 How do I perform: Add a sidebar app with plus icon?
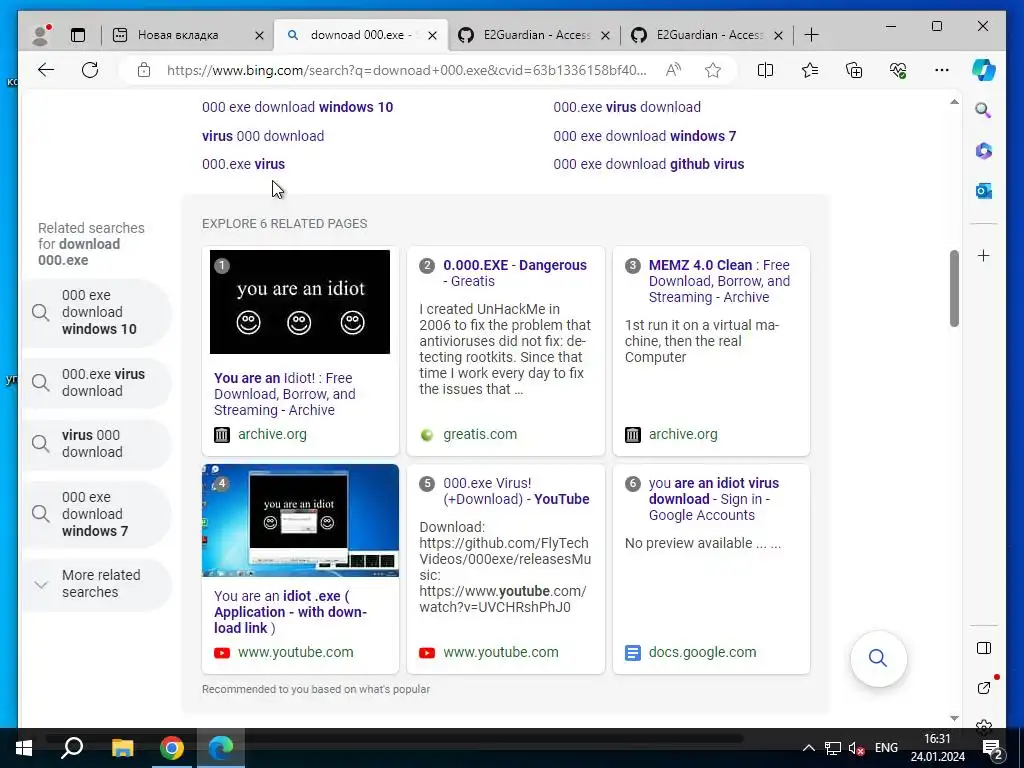[984, 255]
